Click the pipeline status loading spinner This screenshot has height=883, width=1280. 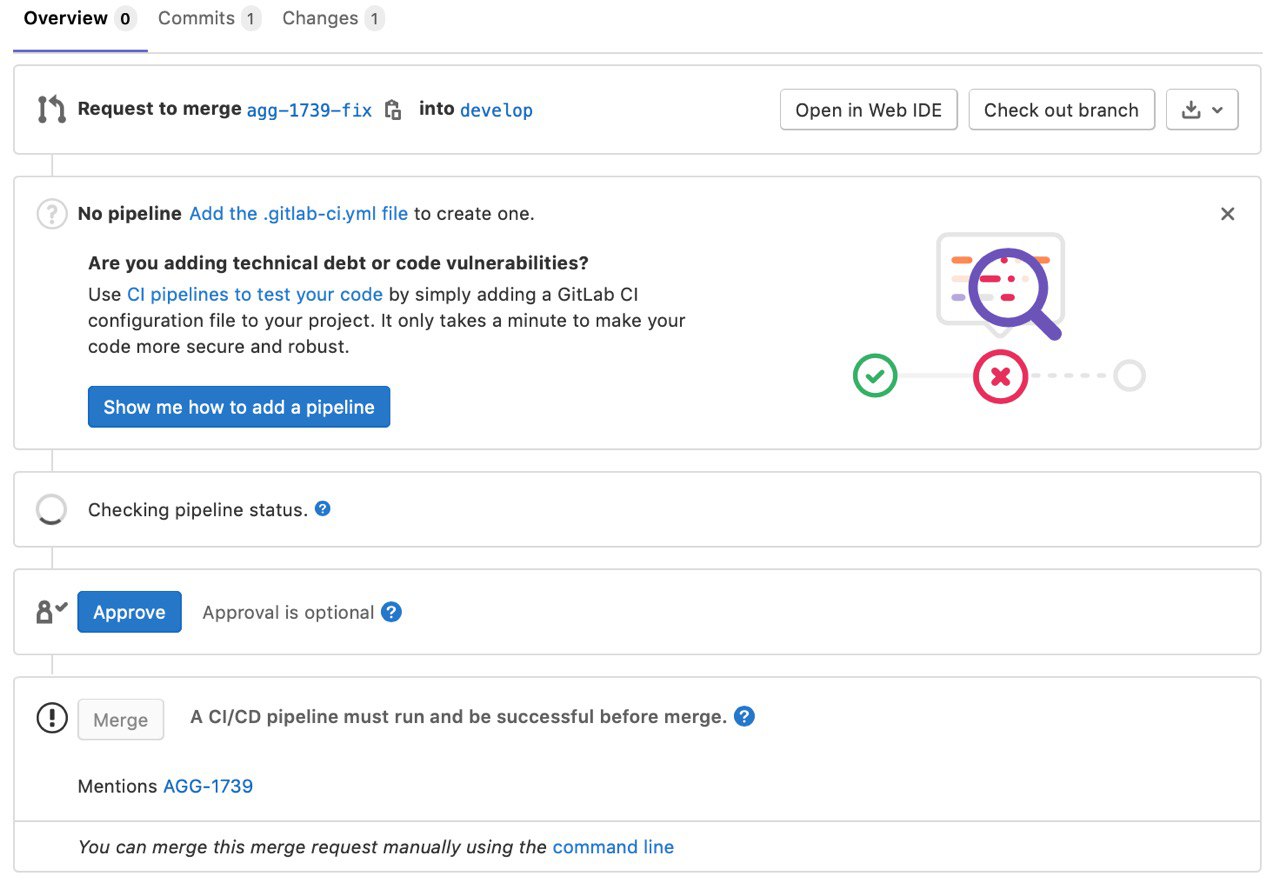[51, 510]
